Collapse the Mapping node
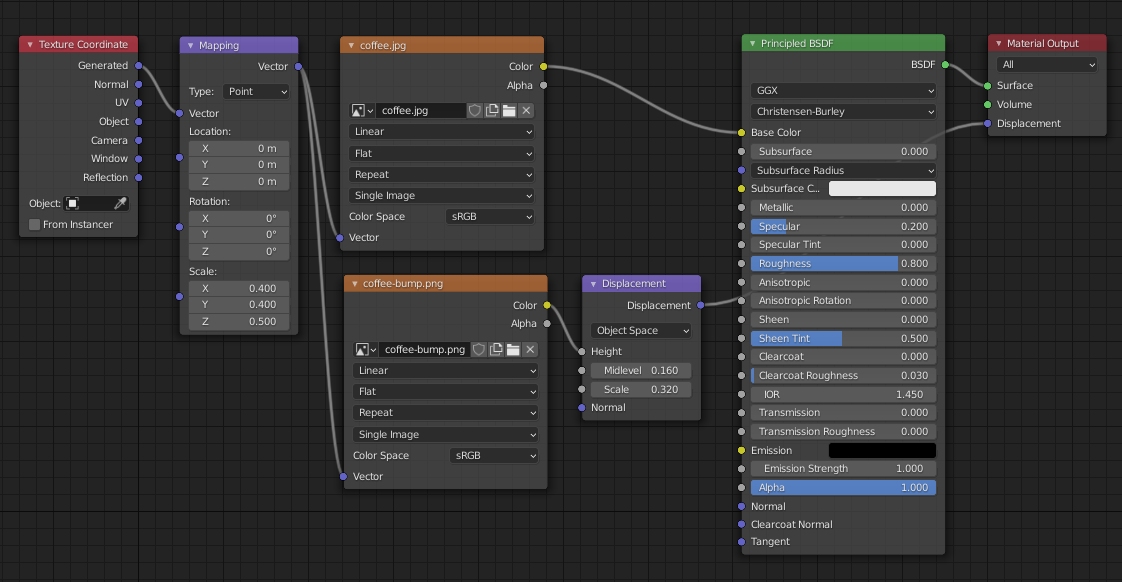 190,45
